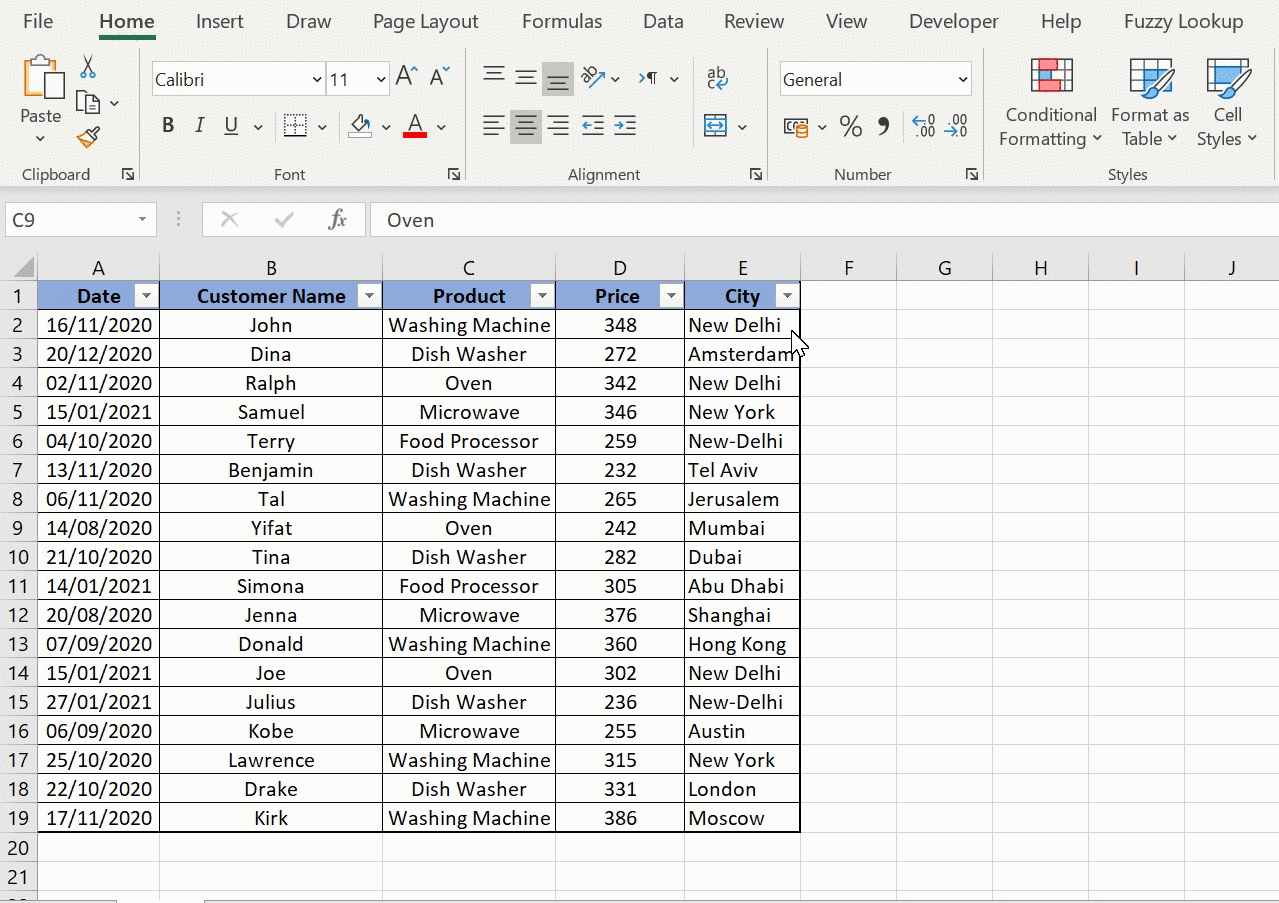Click the Name Box showing C9
Image resolution: width=1279 pixels, height=903 pixels.
(x=70, y=220)
